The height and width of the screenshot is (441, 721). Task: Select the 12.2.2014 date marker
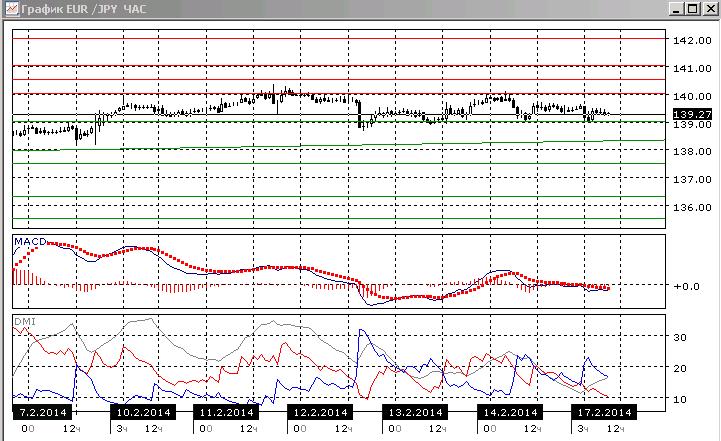(320, 412)
